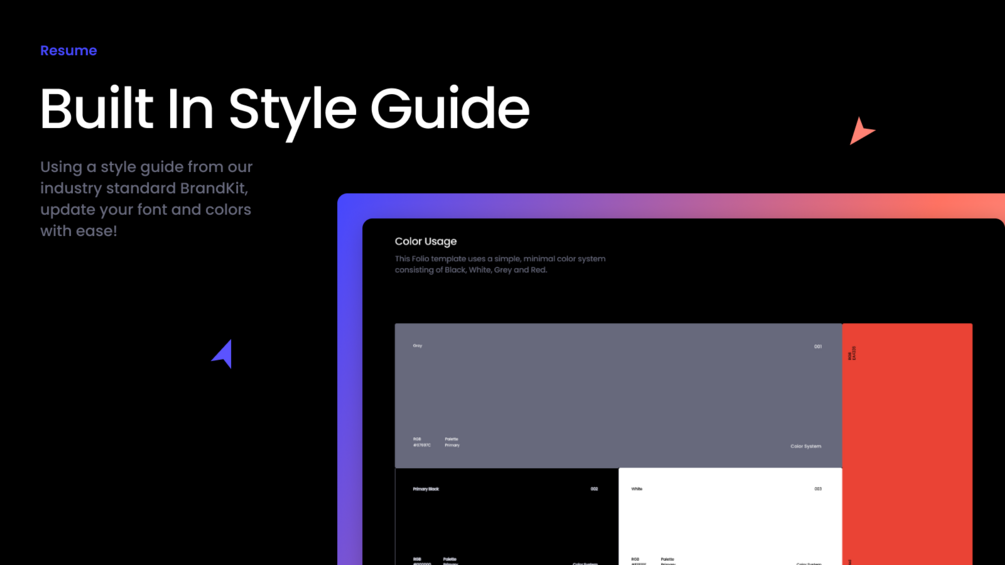This screenshot has width=1005, height=565.
Task: Select the Red color swatch
Action: point(907,444)
